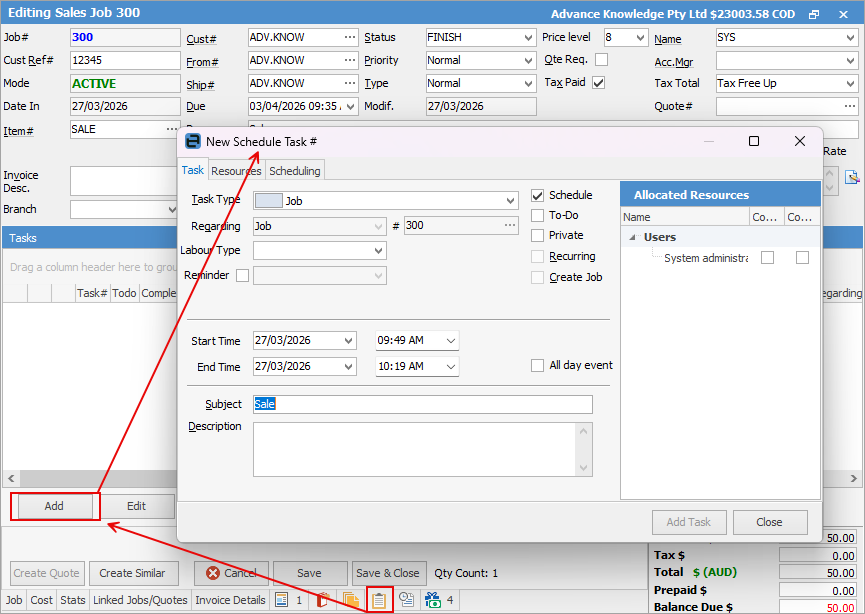Click the Cust# ellipsis lookup button
The width and height of the screenshot is (865, 614).
click(x=349, y=37)
